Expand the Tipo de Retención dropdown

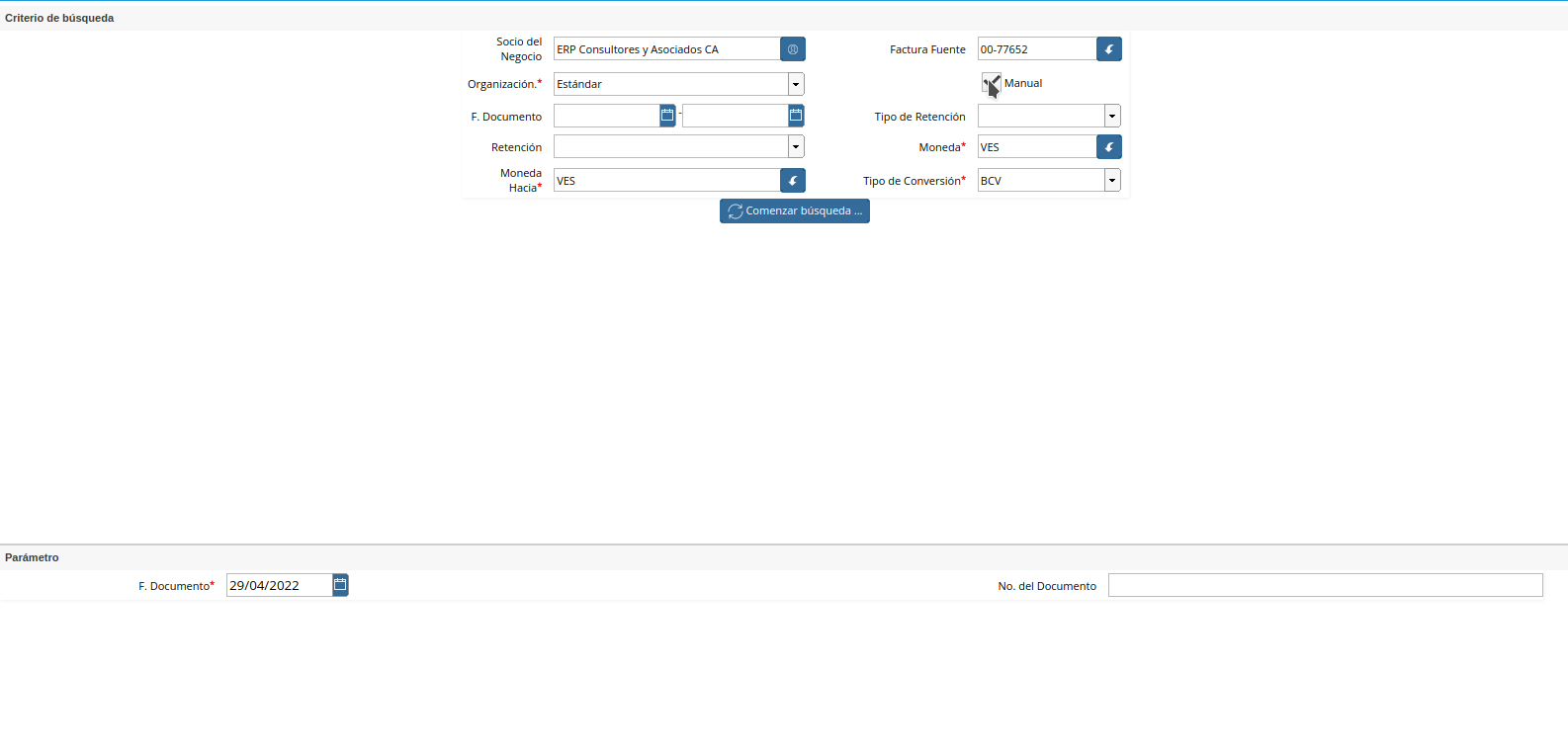(x=1112, y=117)
